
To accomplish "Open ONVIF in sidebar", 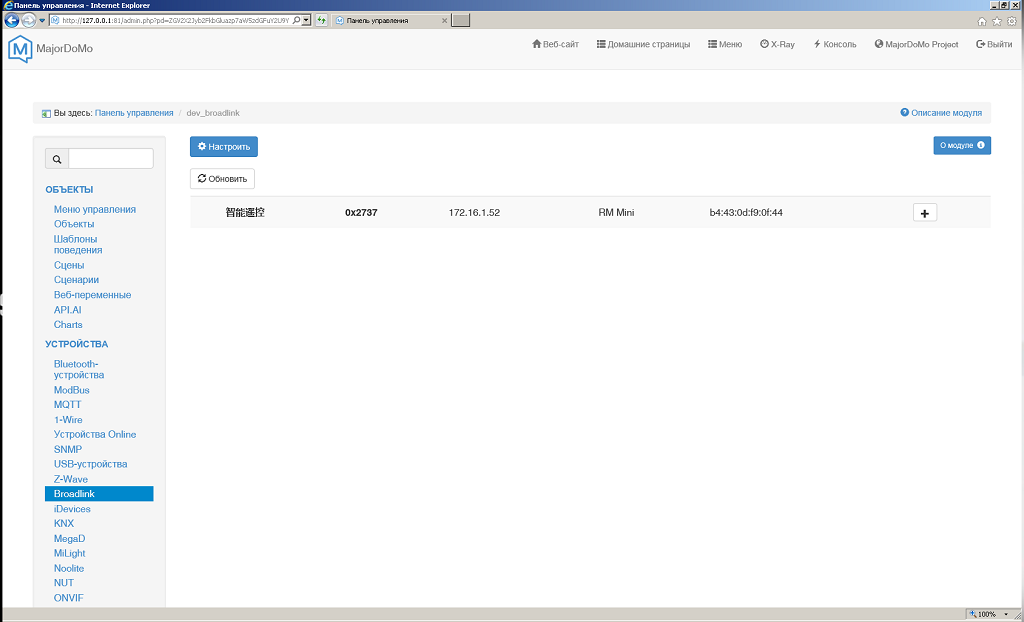I will [69, 598].
